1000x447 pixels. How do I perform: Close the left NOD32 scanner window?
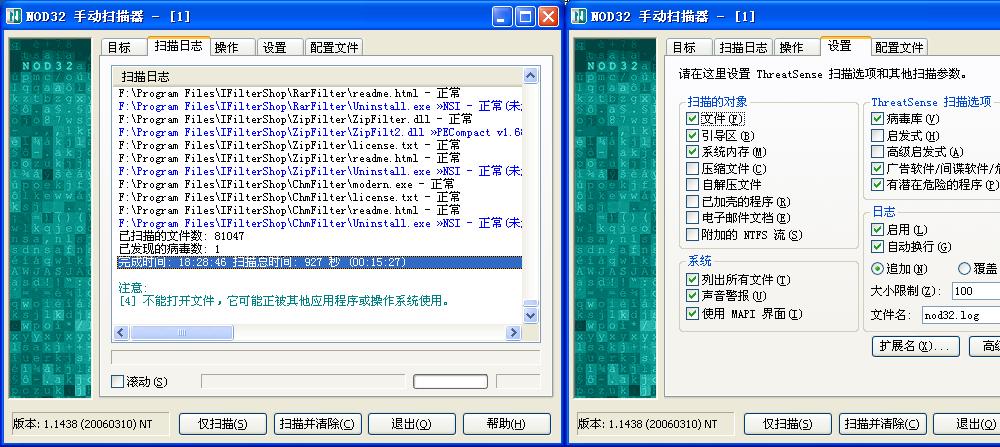click(x=548, y=17)
